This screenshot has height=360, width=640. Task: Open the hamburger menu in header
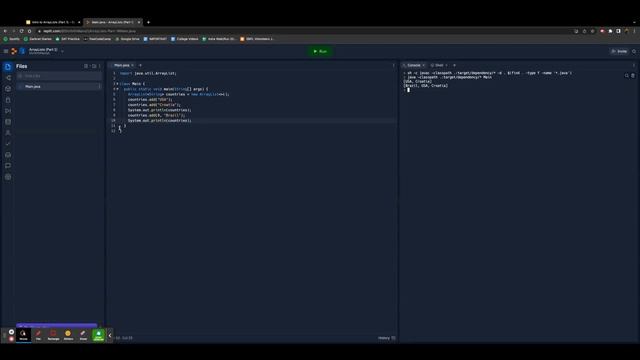[x=6, y=51]
